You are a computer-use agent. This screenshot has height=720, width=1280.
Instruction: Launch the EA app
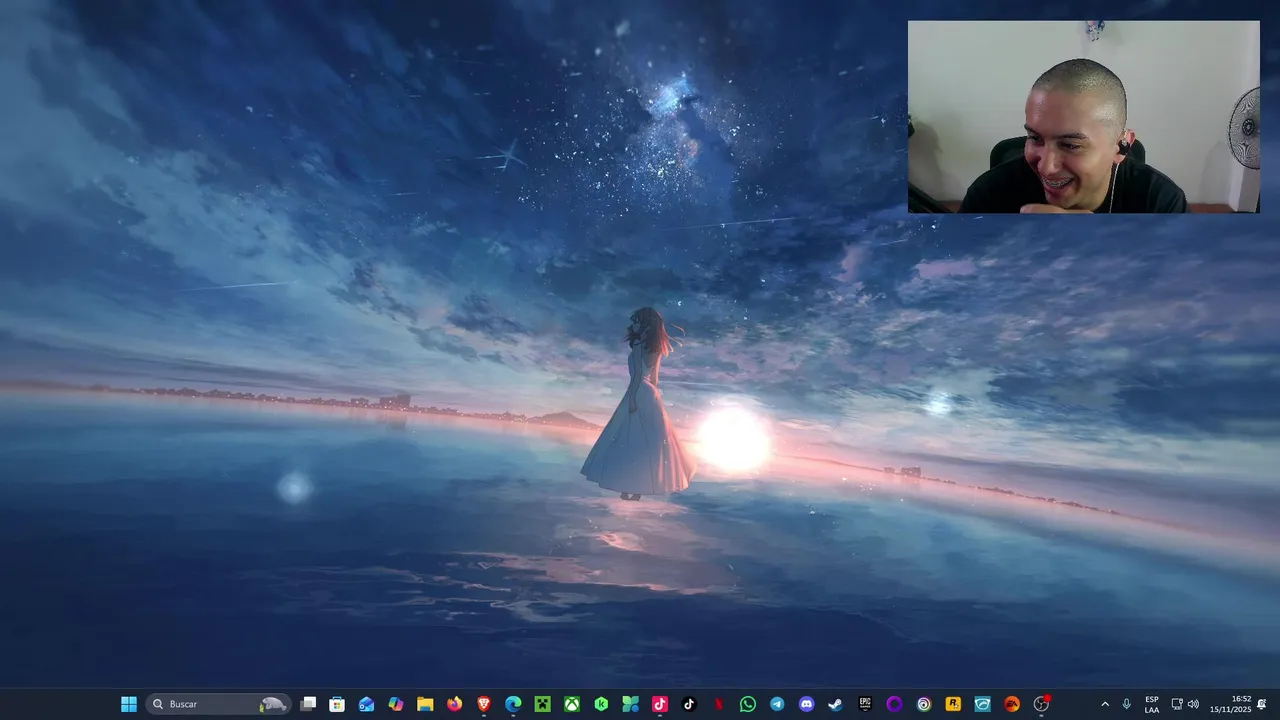click(1012, 704)
